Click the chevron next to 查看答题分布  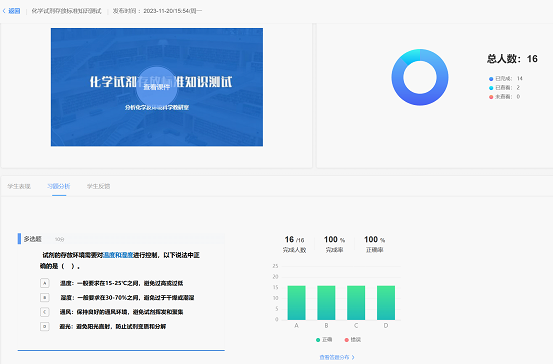click(x=353, y=357)
